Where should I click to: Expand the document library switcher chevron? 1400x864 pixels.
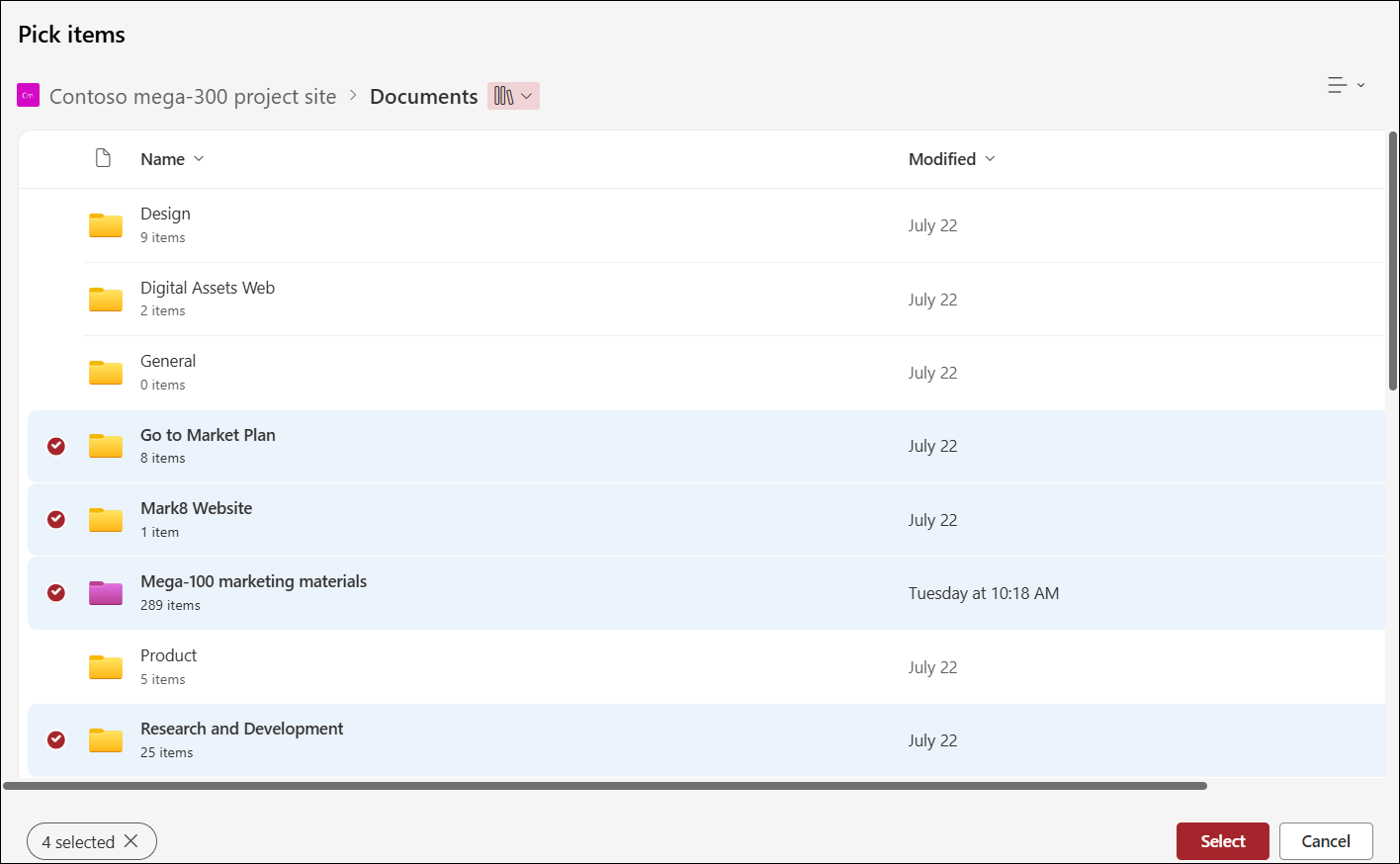click(x=527, y=95)
